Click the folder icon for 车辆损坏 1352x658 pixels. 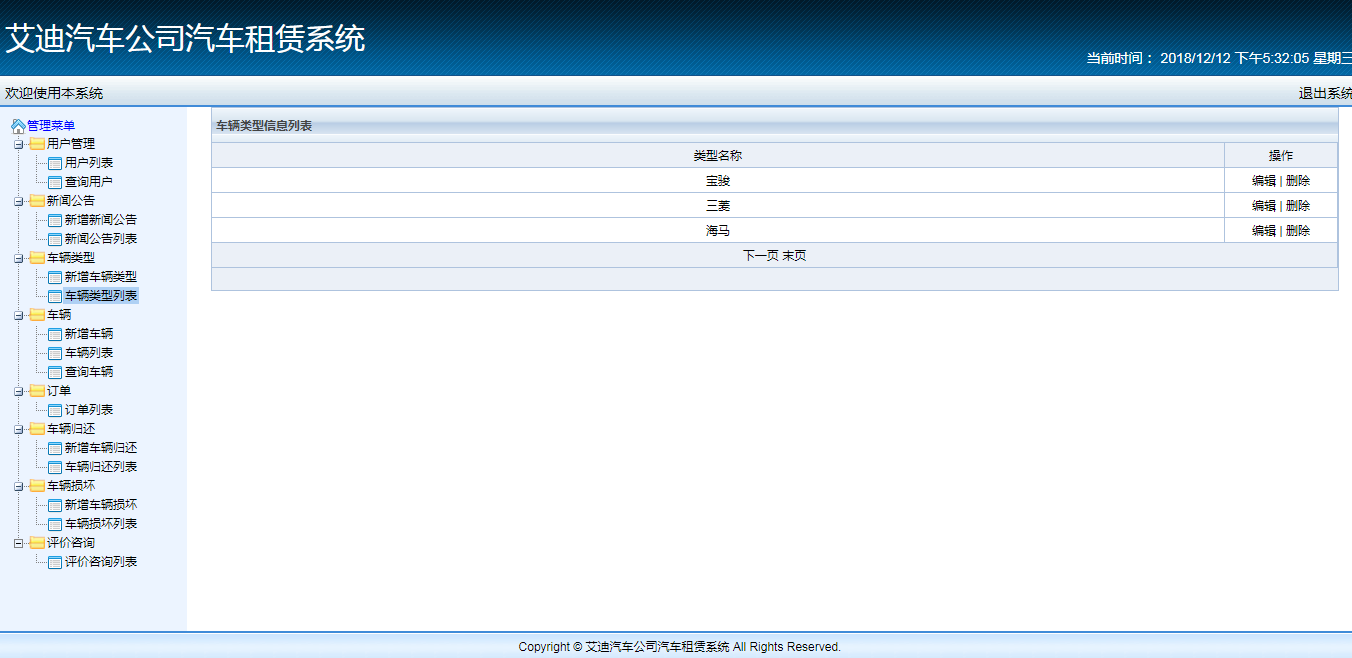37,486
